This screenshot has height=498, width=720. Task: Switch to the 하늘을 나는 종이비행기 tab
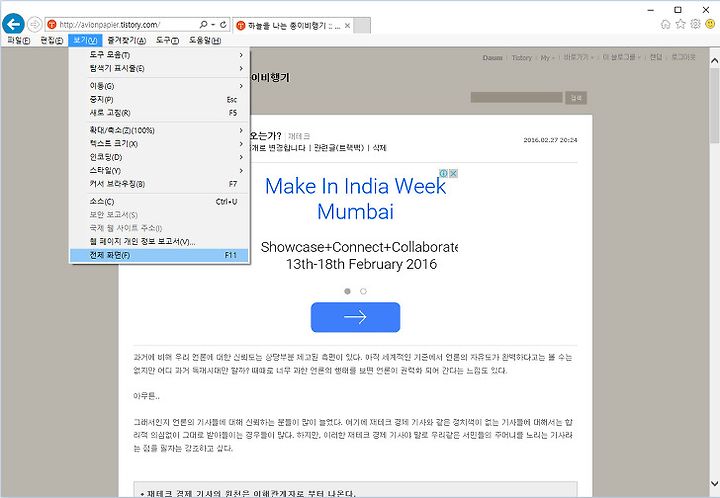click(x=293, y=26)
